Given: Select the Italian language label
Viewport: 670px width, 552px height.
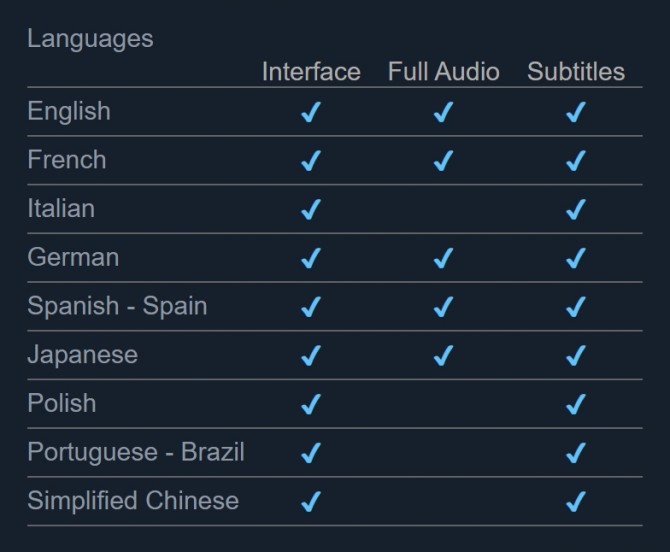Looking at the screenshot, I should coord(61,209).
